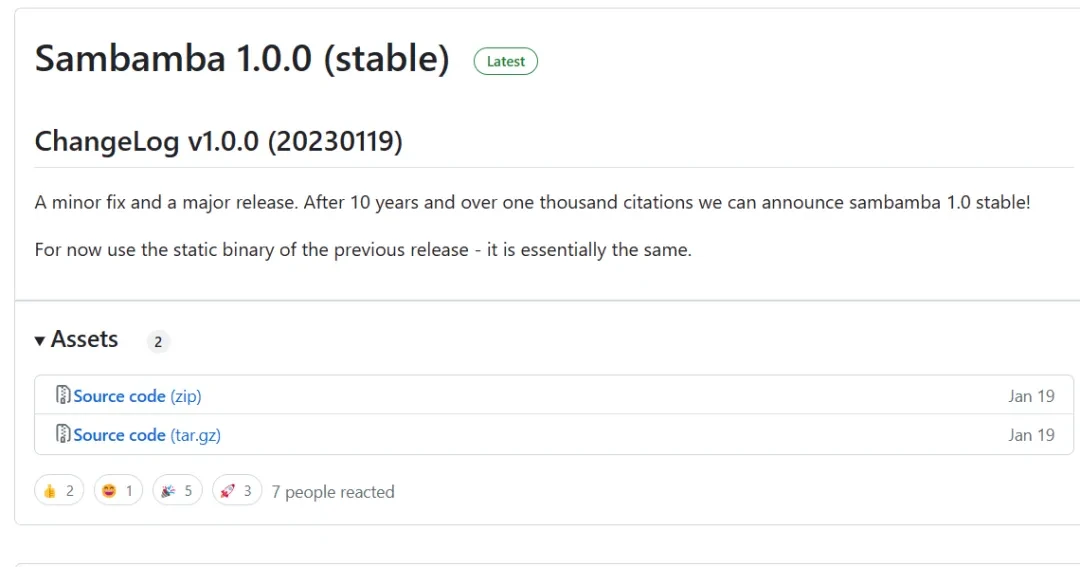The height and width of the screenshot is (567, 1080).
Task: Click the ChangeLog v1.0.0 (20230119) heading
Action: [x=218, y=142]
